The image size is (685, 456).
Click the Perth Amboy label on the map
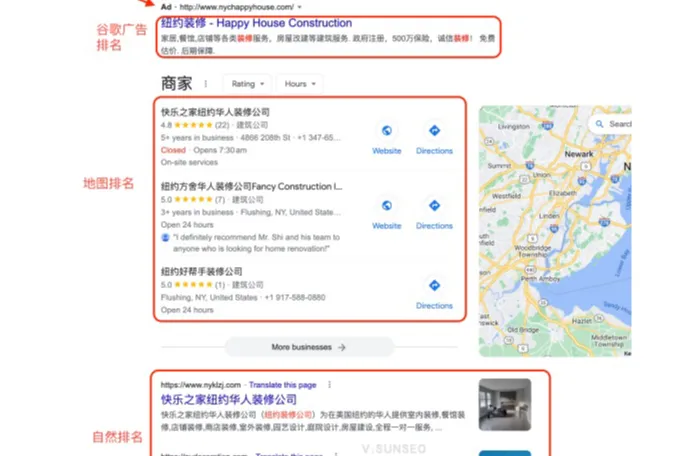point(540,279)
